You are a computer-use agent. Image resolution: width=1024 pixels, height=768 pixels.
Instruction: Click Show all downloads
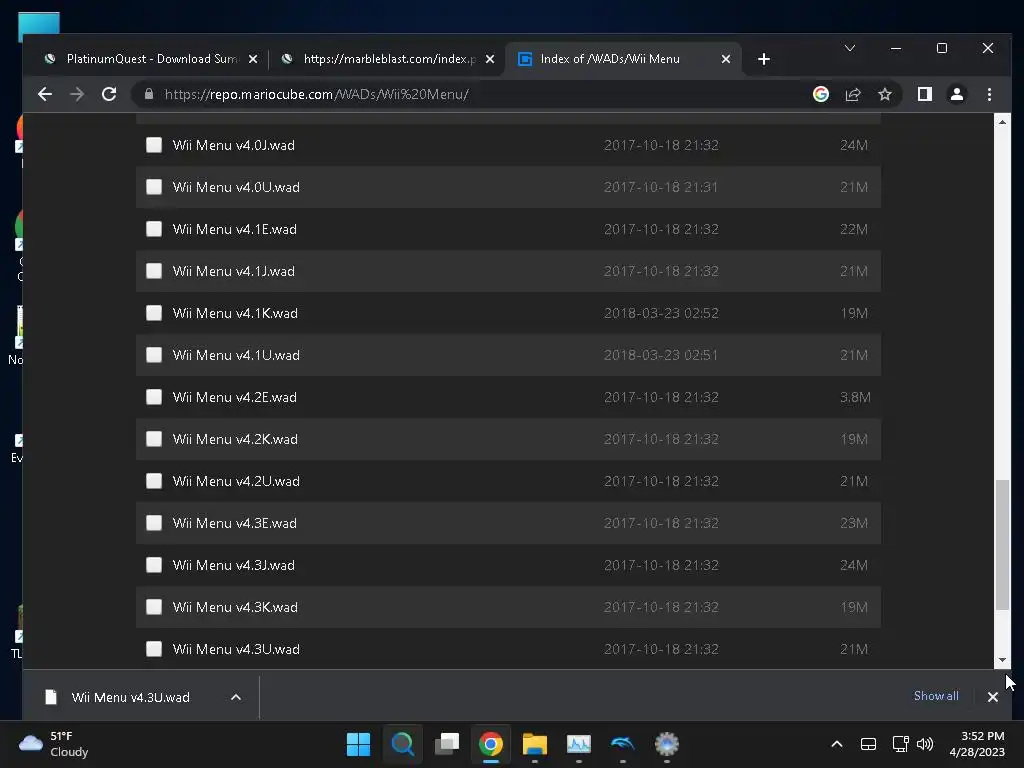936,696
